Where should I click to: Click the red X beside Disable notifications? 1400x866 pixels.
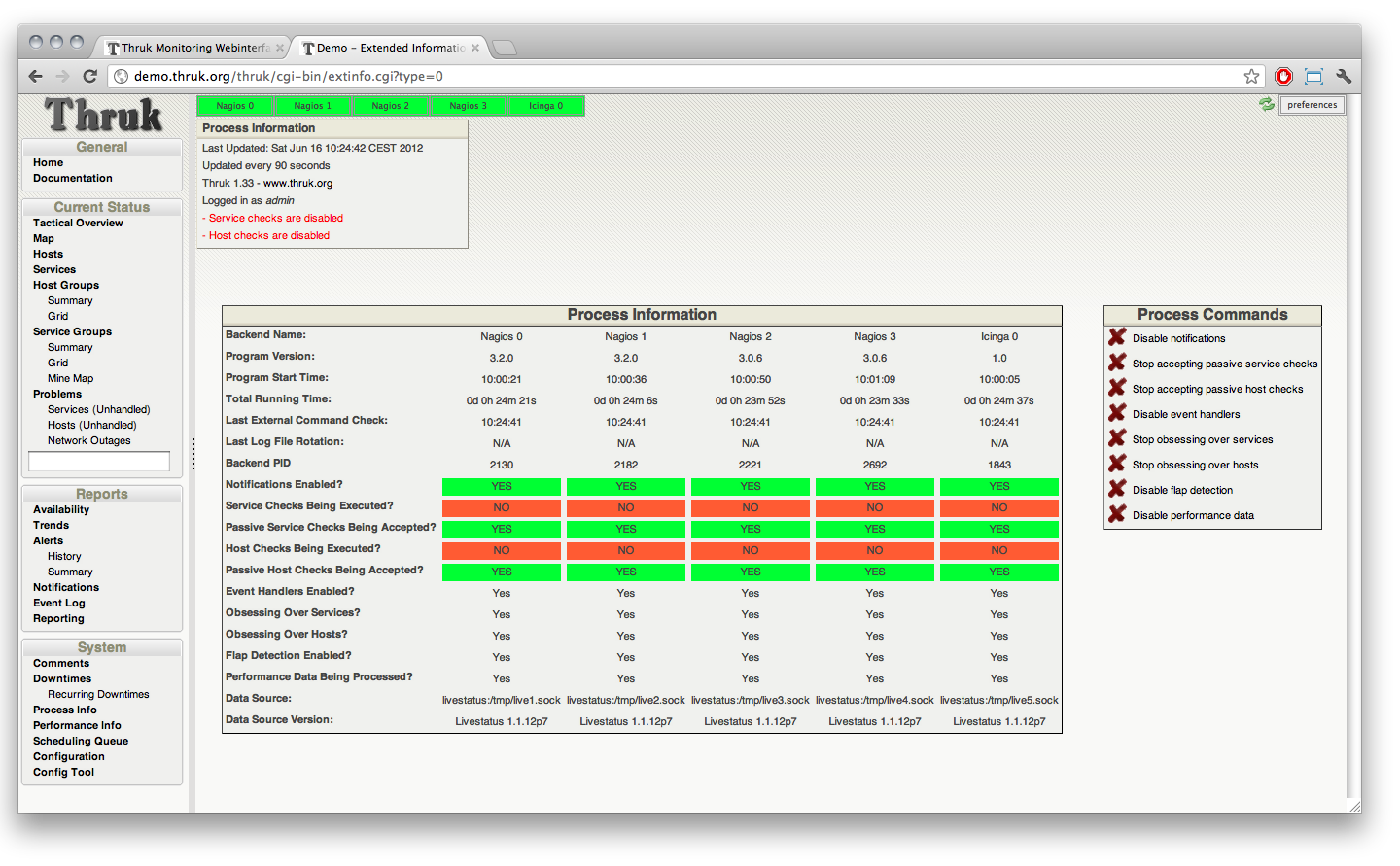click(x=1117, y=337)
